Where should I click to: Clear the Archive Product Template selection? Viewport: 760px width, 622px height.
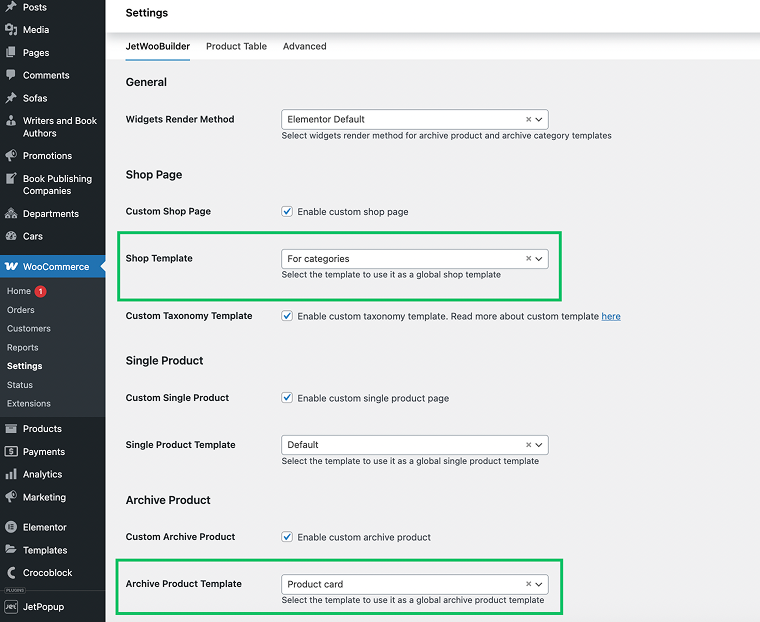[x=528, y=584]
